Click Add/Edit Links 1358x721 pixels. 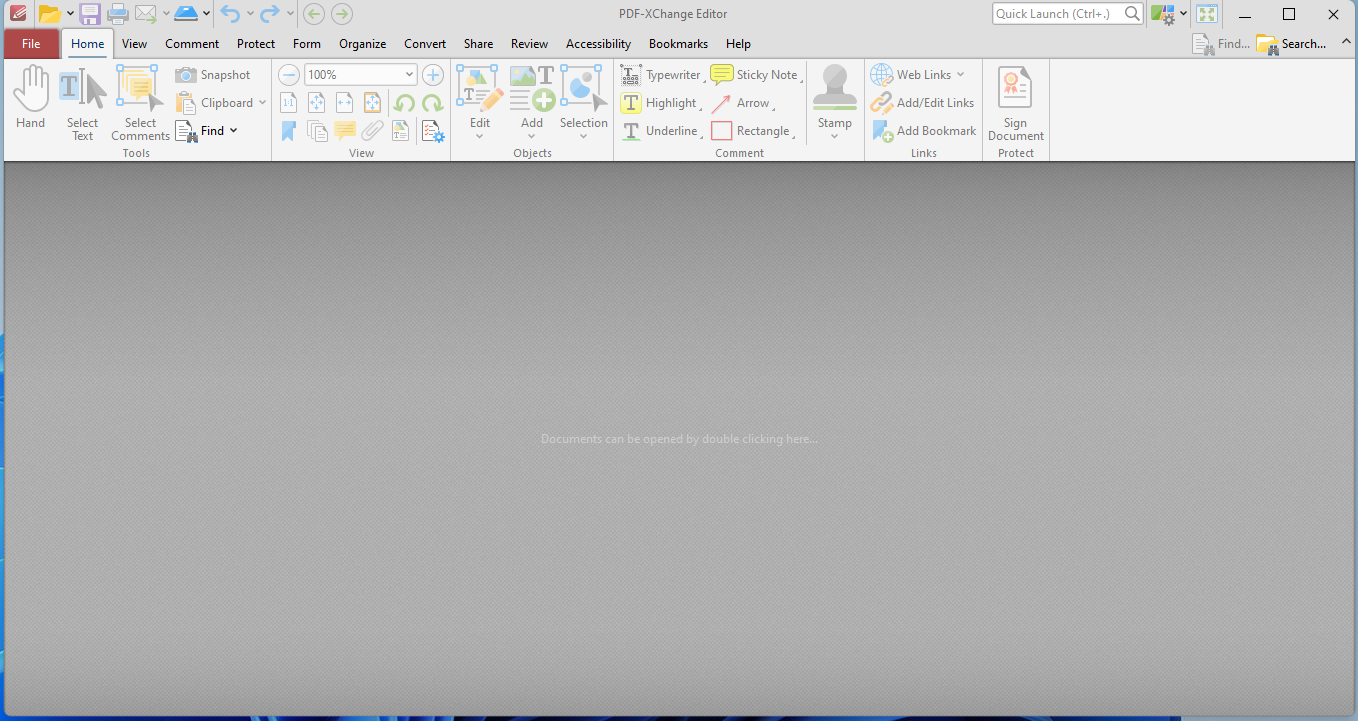(922, 103)
